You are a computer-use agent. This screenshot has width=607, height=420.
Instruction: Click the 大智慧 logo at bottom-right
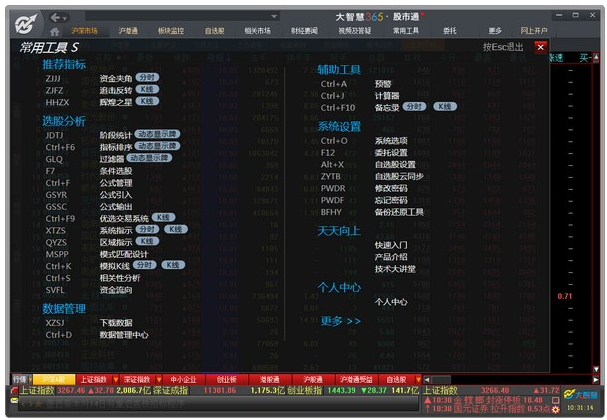tap(580, 395)
